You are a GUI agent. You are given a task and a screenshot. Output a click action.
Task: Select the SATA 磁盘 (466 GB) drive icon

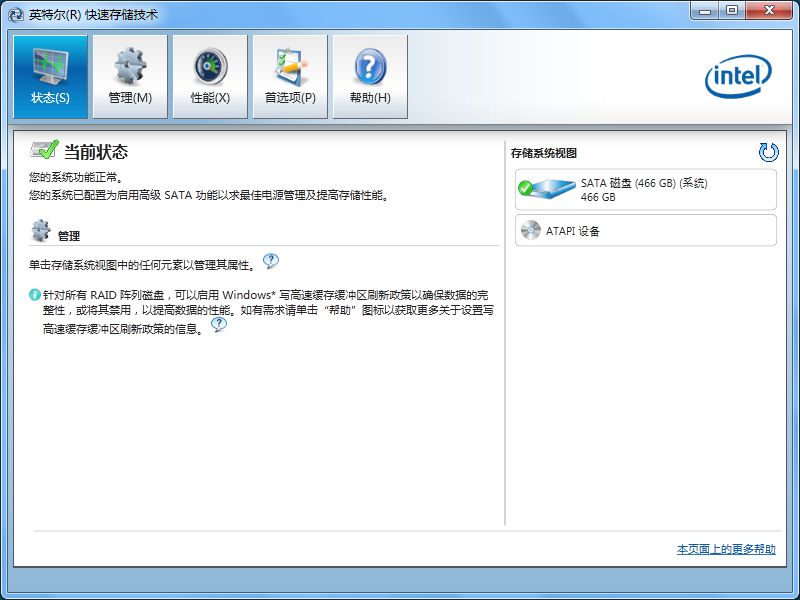click(x=546, y=189)
